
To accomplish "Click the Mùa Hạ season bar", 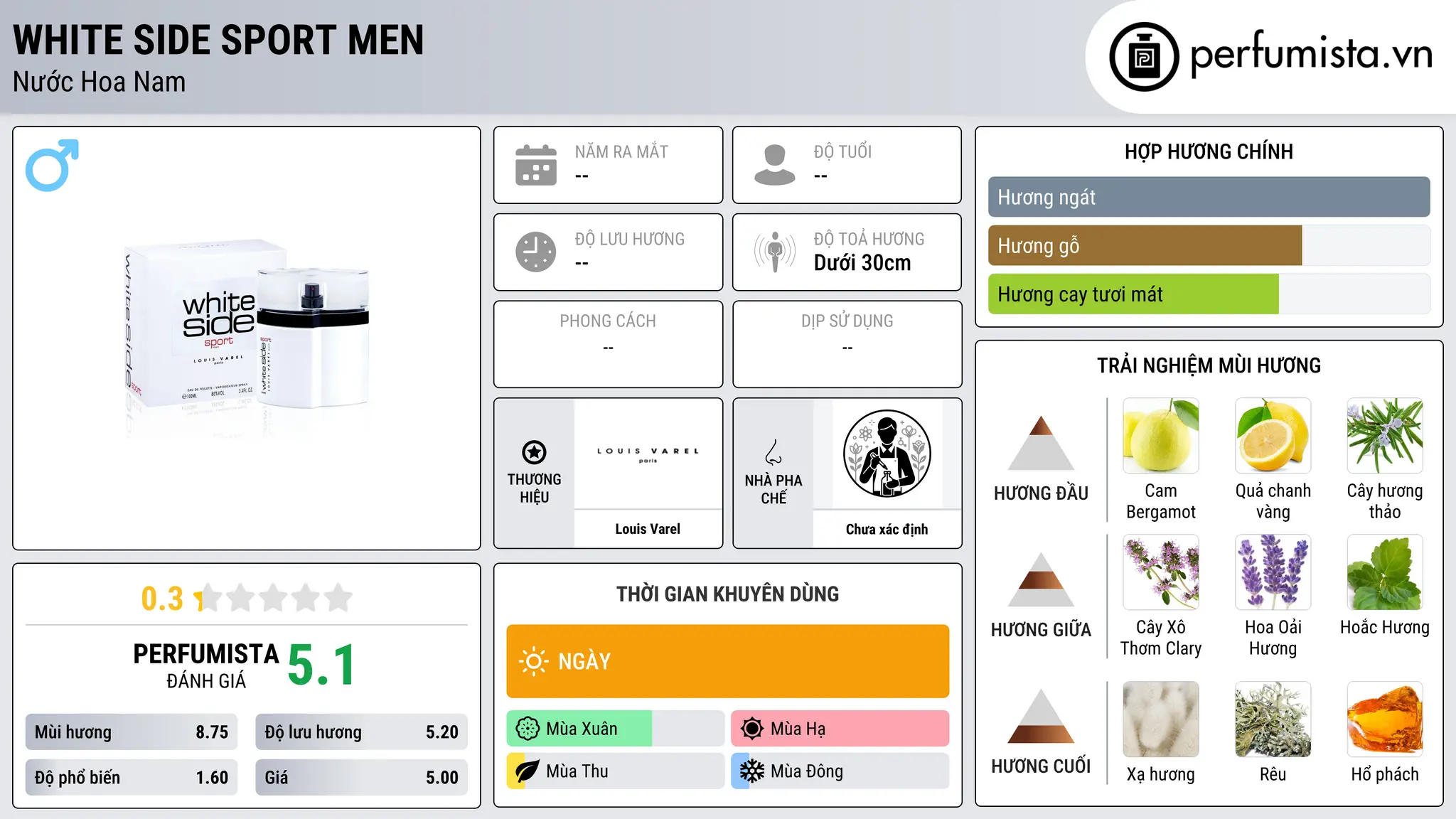I will [x=840, y=729].
